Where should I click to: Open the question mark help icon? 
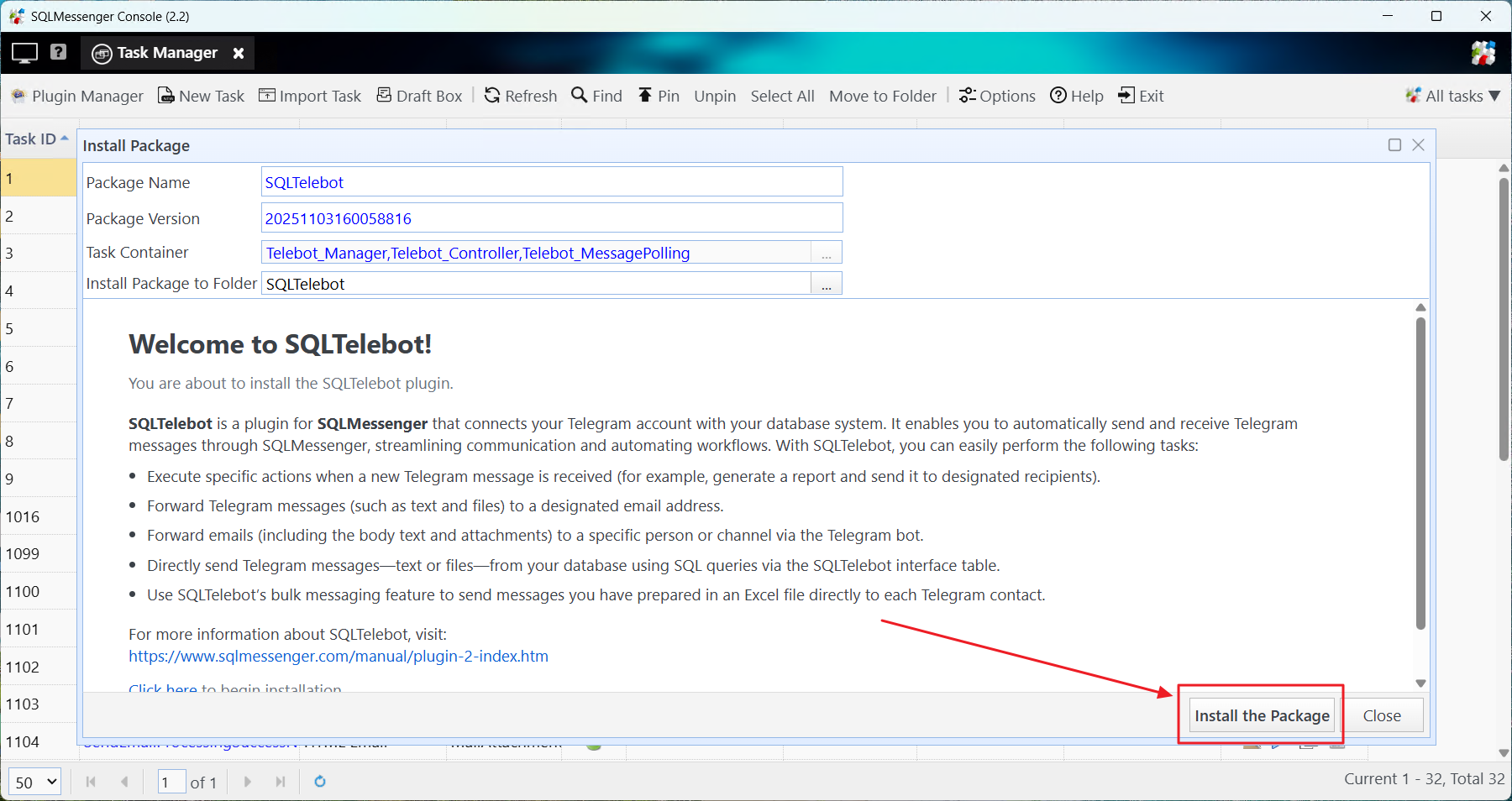(x=58, y=52)
